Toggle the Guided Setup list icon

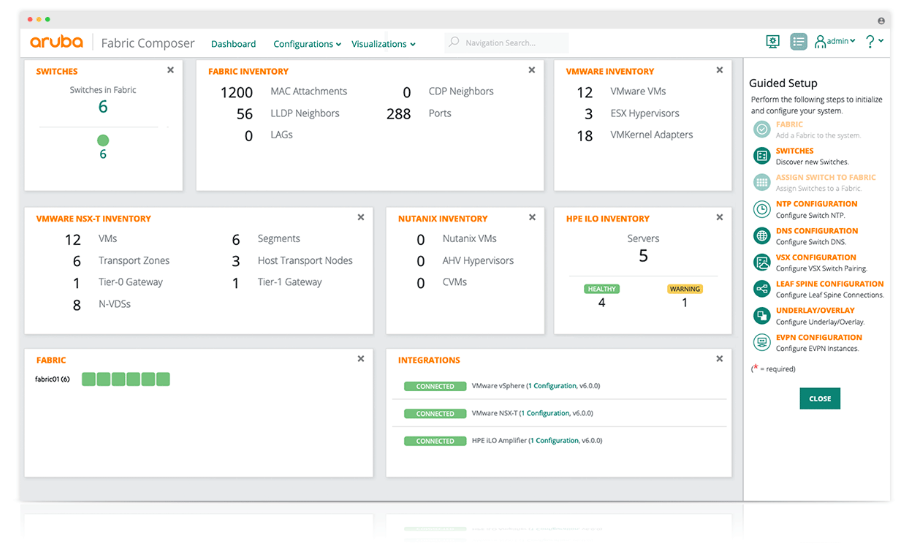tap(798, 42)
